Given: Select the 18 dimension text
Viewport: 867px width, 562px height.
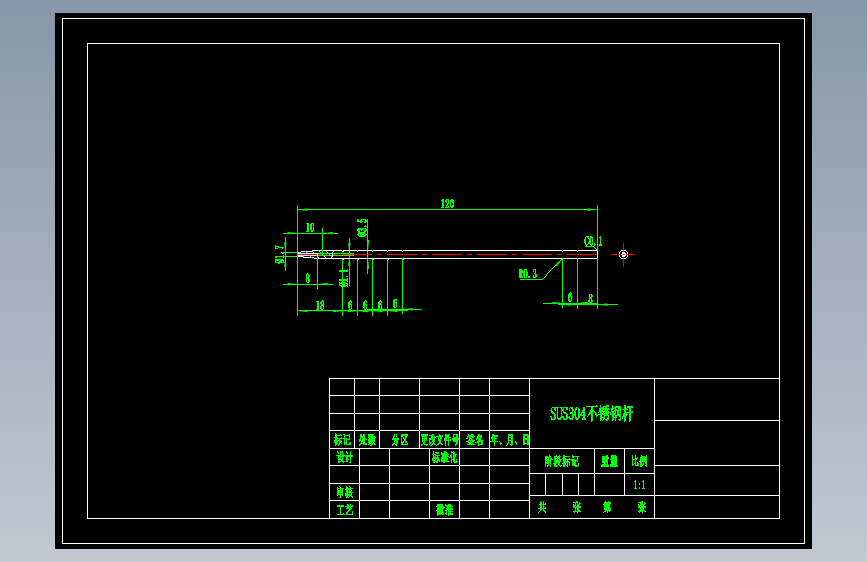Looking at the screenshot, I should [x=320, y=305].
